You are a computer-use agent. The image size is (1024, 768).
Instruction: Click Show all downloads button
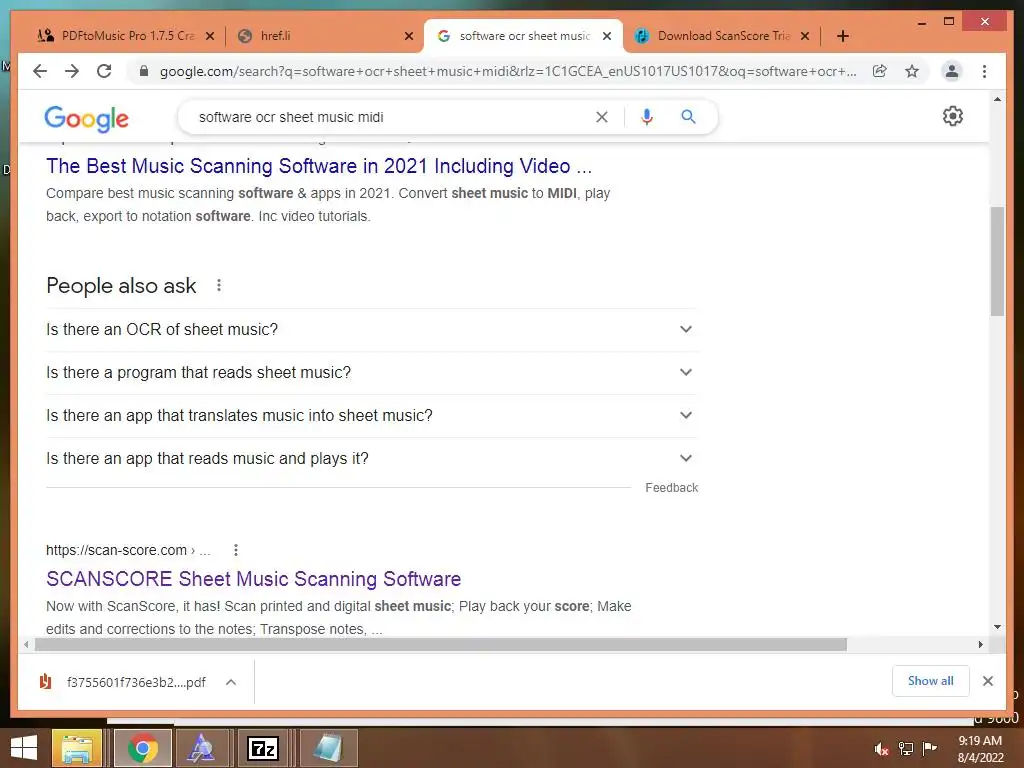[931, 680]
